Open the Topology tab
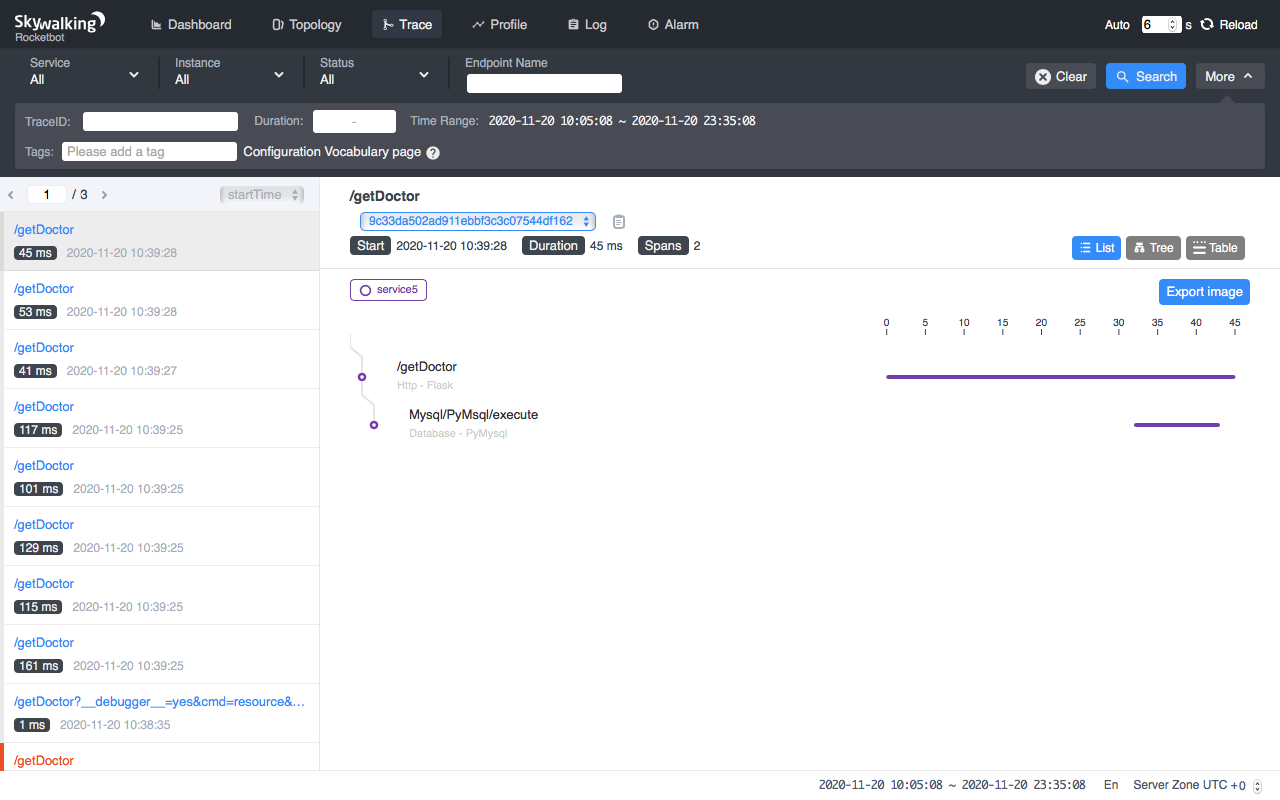1280x800 pixels. [x=307, y=25]
